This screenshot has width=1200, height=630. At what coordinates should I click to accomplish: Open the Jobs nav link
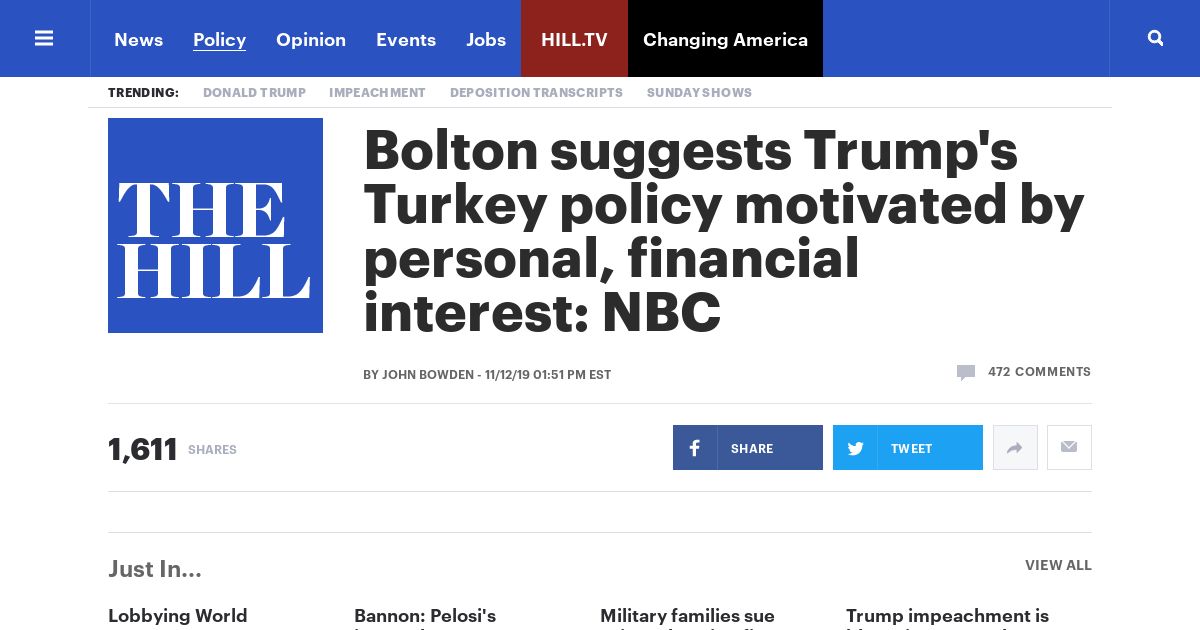click(486, 39)
